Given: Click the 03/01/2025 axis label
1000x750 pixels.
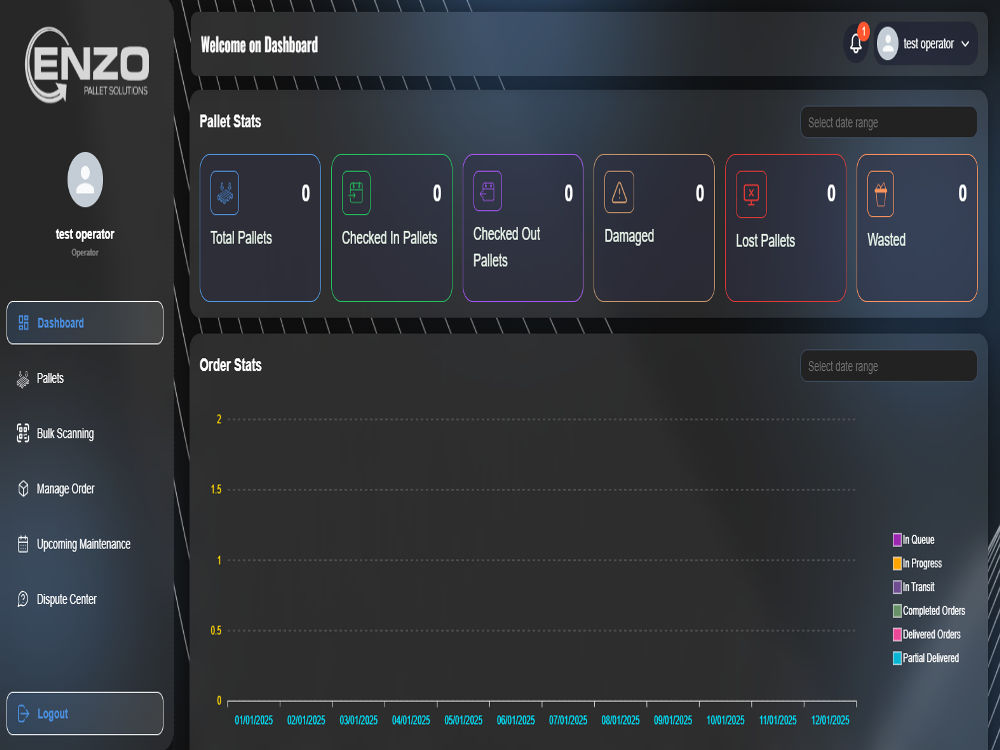Looking at the screenshot, I should point(358,720).
